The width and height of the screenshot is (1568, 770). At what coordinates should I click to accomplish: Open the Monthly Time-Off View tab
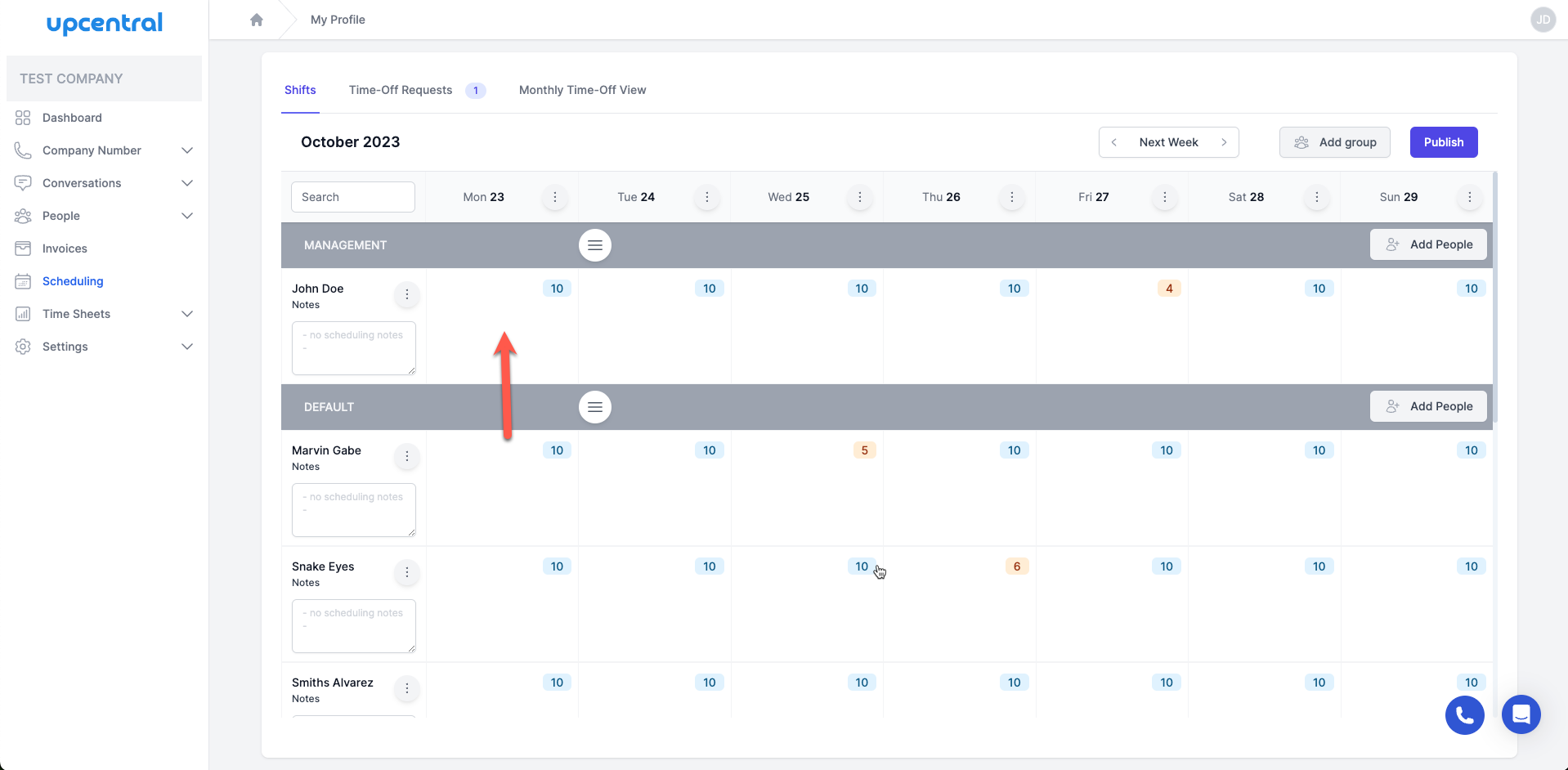(582, 90)
